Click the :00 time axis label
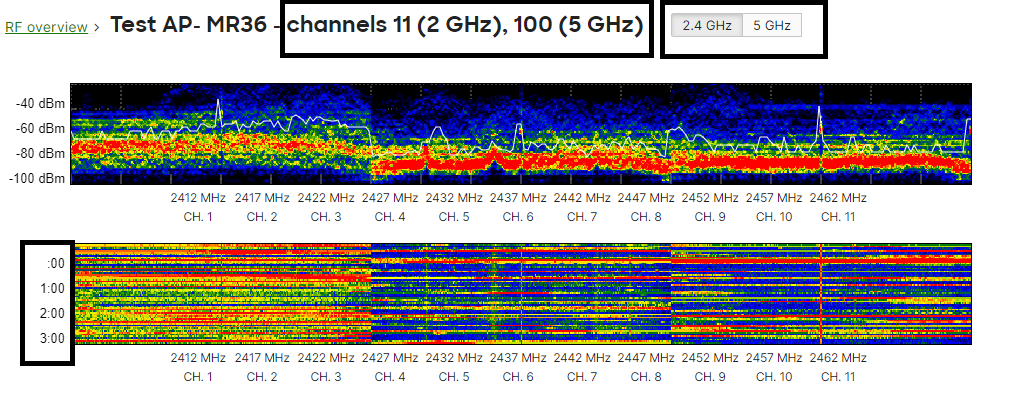Screen dimensions: 1011x395 pyautogui.click(x=56, y=264)
